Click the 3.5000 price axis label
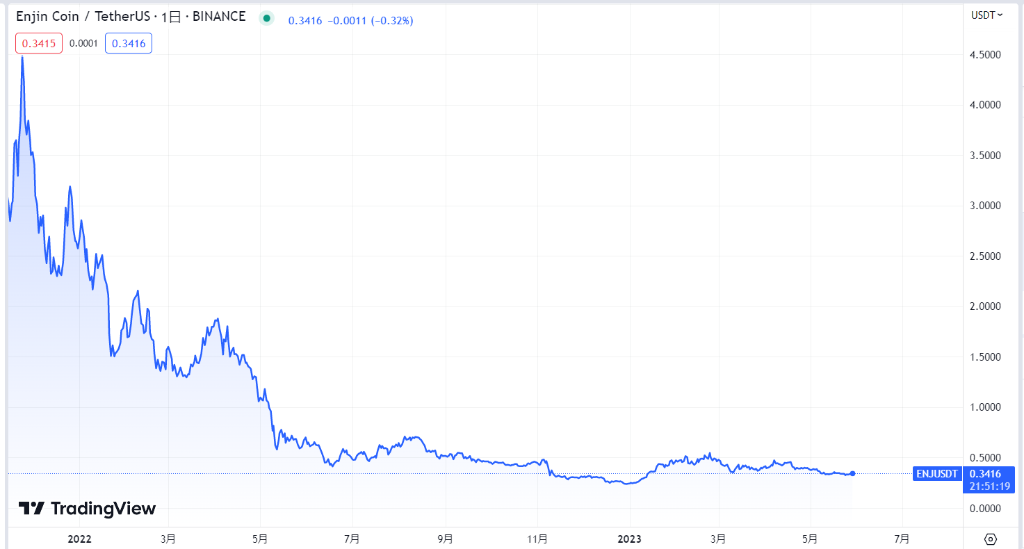The width and height of the screenshot is (1024, 549). coord(985,155)
